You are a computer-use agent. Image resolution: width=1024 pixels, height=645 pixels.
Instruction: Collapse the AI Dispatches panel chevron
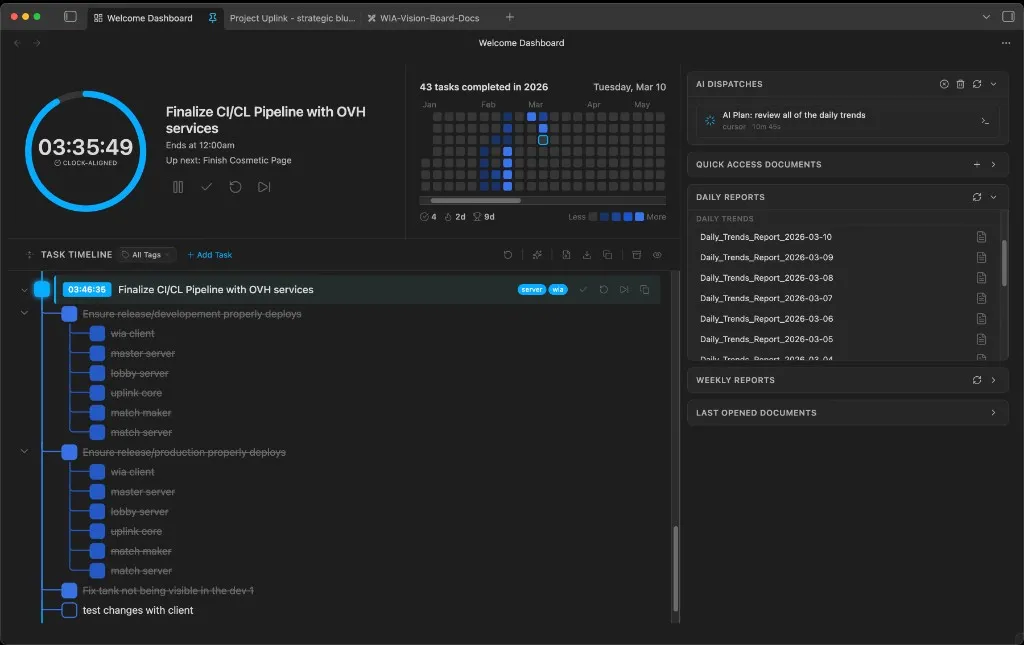pyautogui.click(x=993, y=84)
